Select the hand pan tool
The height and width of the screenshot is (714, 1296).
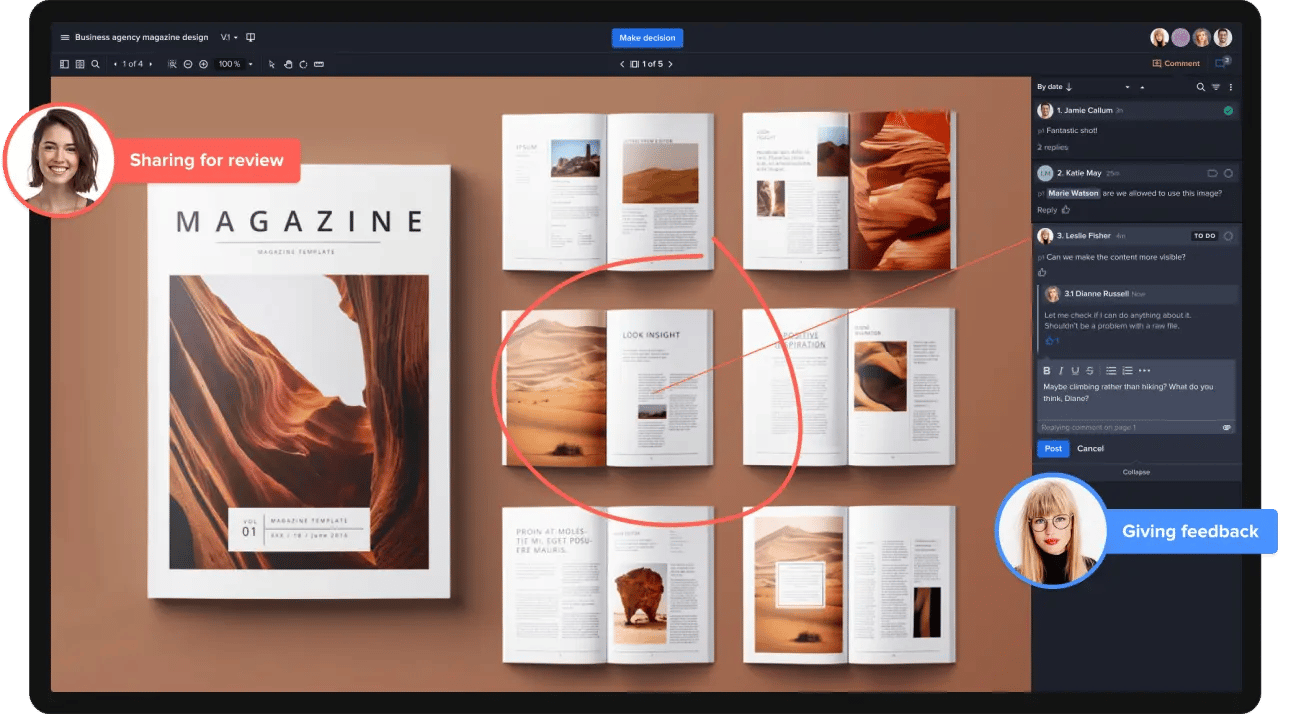[x=288, y=64]
